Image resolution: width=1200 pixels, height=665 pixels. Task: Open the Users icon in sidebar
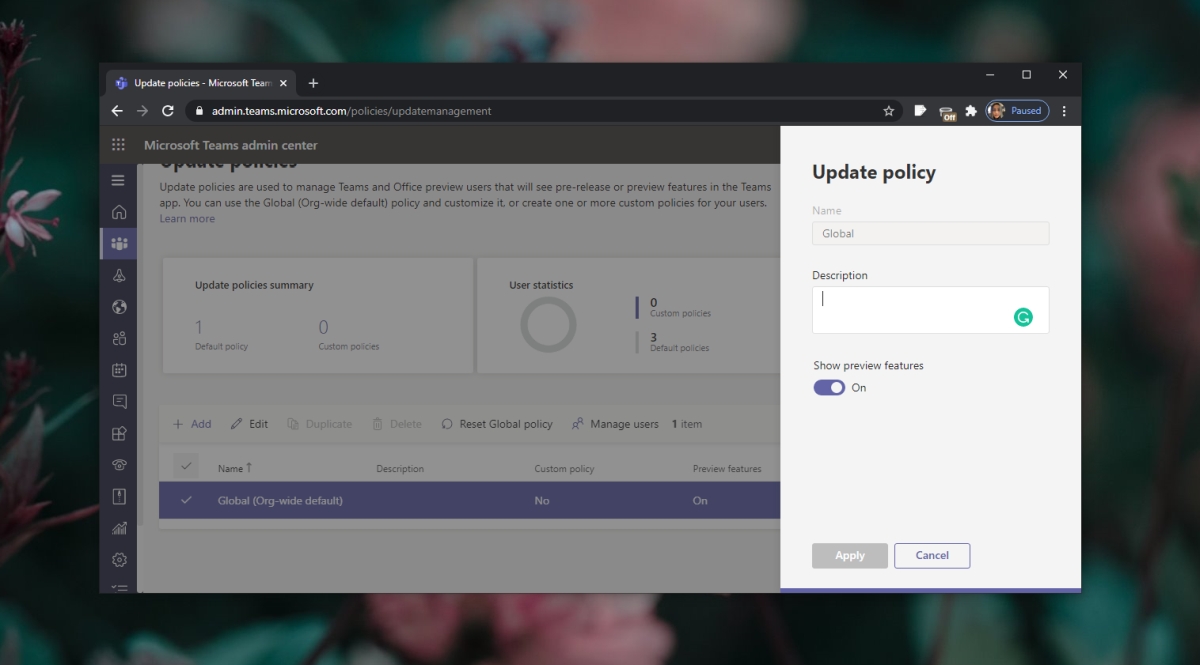click(x=119, y=338)
